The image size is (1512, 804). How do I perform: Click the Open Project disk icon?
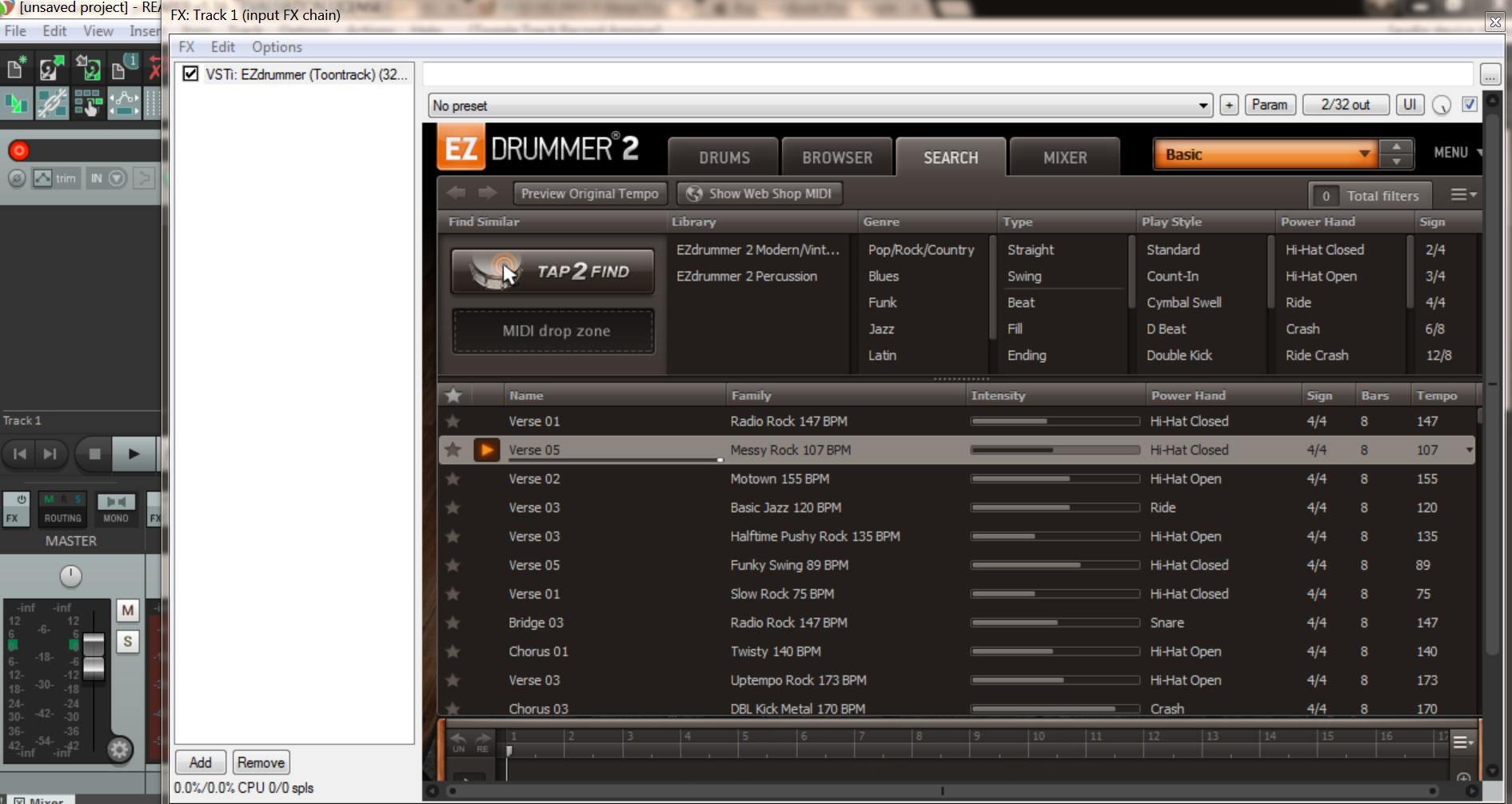pos(52,68)
